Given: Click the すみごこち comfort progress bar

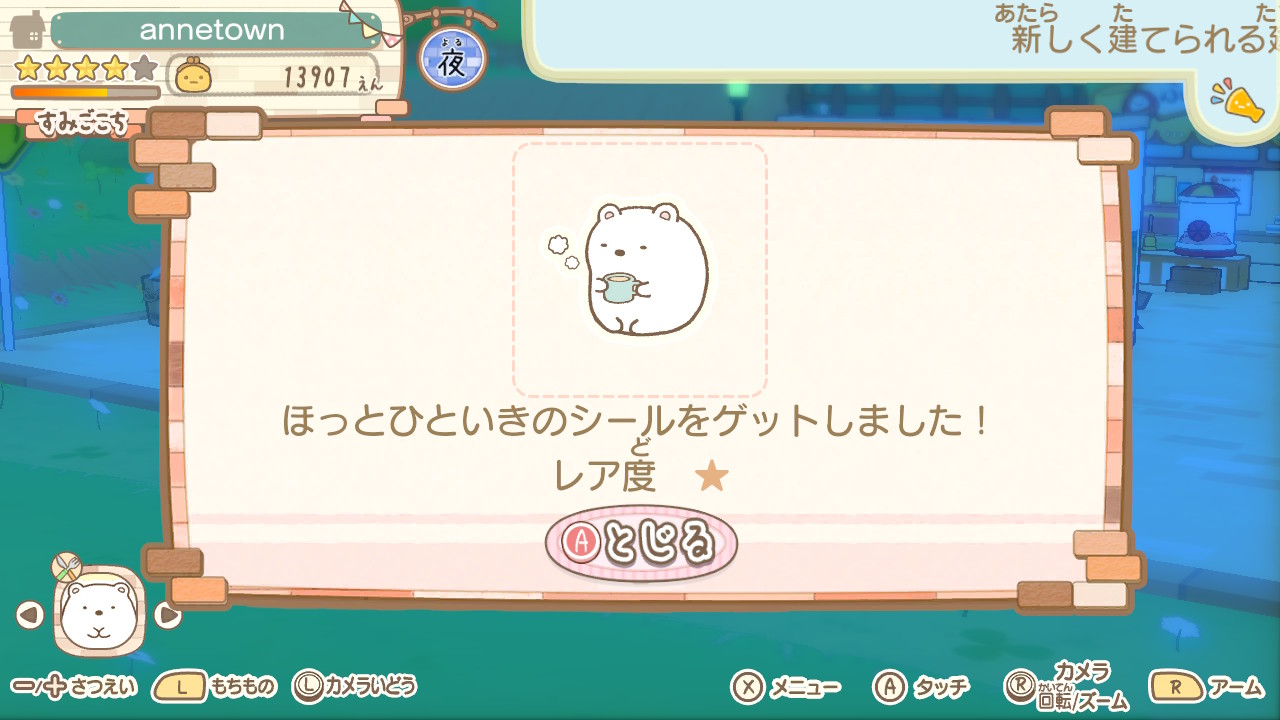Looking at the screenshot, I should (x=85, y=92).
